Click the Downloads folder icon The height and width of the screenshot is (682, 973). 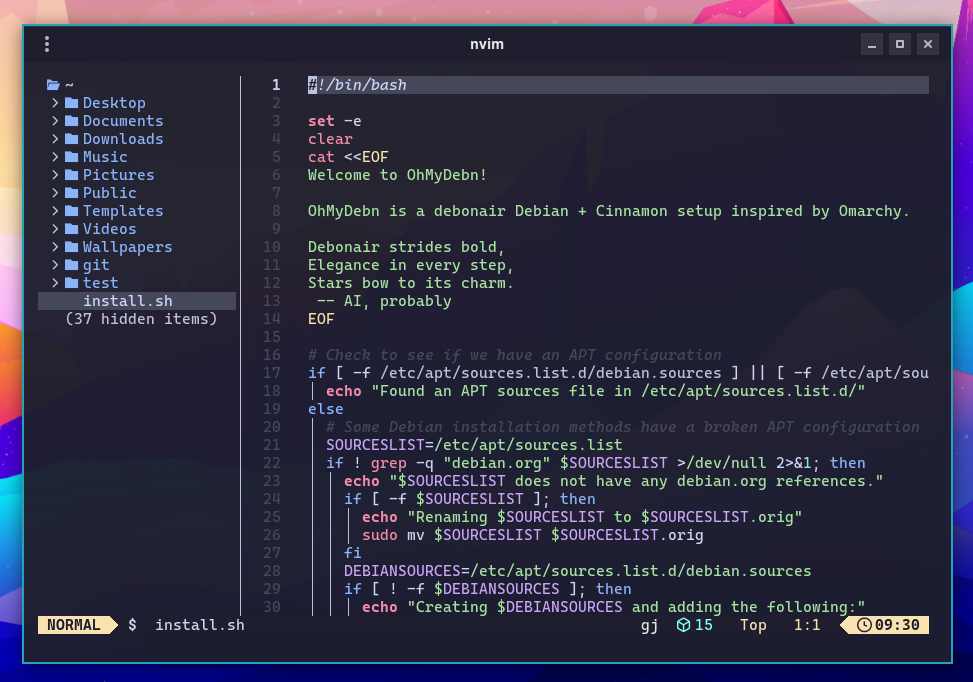point(72,138)
